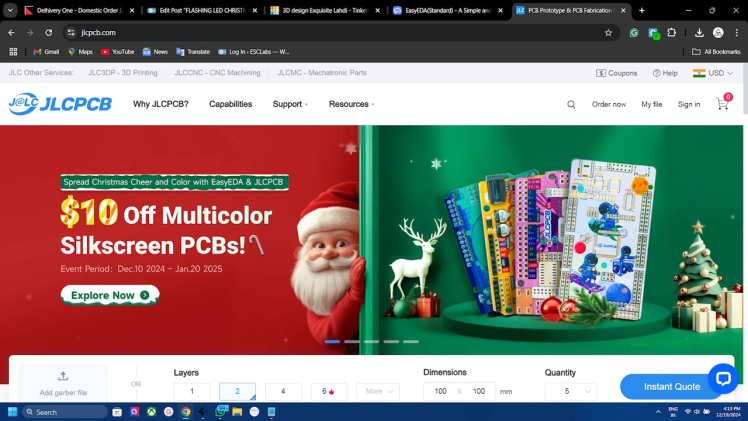Open JLCMC - Mechatronic Parts link

(x=322, y=72)
